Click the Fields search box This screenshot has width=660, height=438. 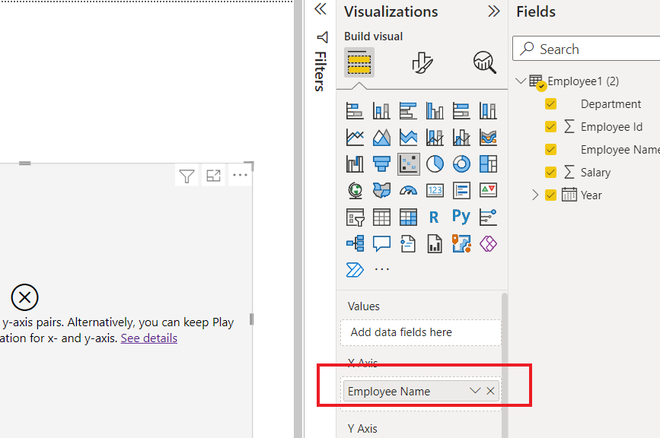(x=586, y=49)
